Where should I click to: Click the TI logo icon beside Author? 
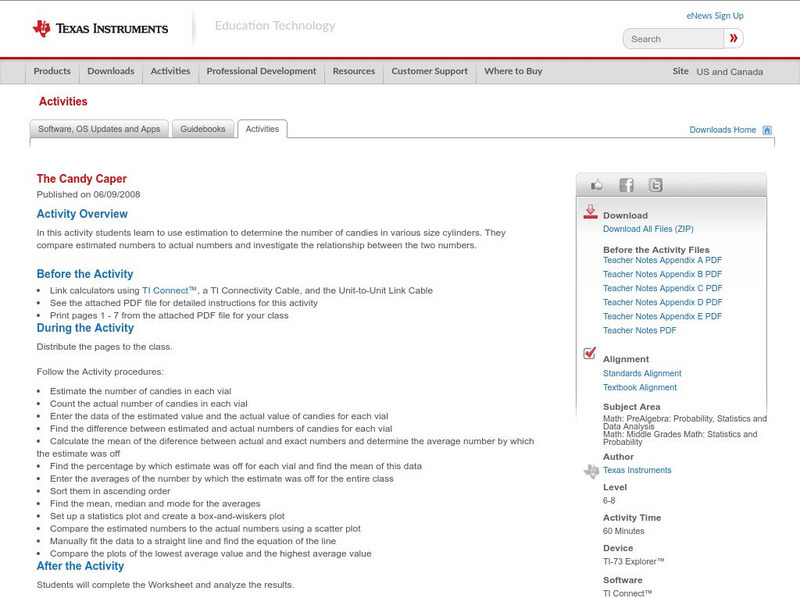coord(591,471)
